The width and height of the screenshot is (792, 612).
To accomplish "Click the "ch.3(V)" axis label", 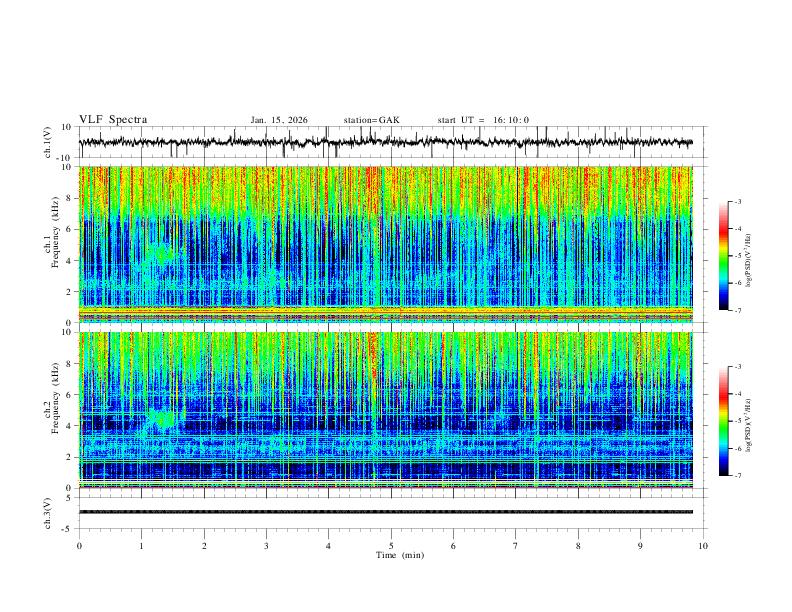I will click(x=48, y=513).
